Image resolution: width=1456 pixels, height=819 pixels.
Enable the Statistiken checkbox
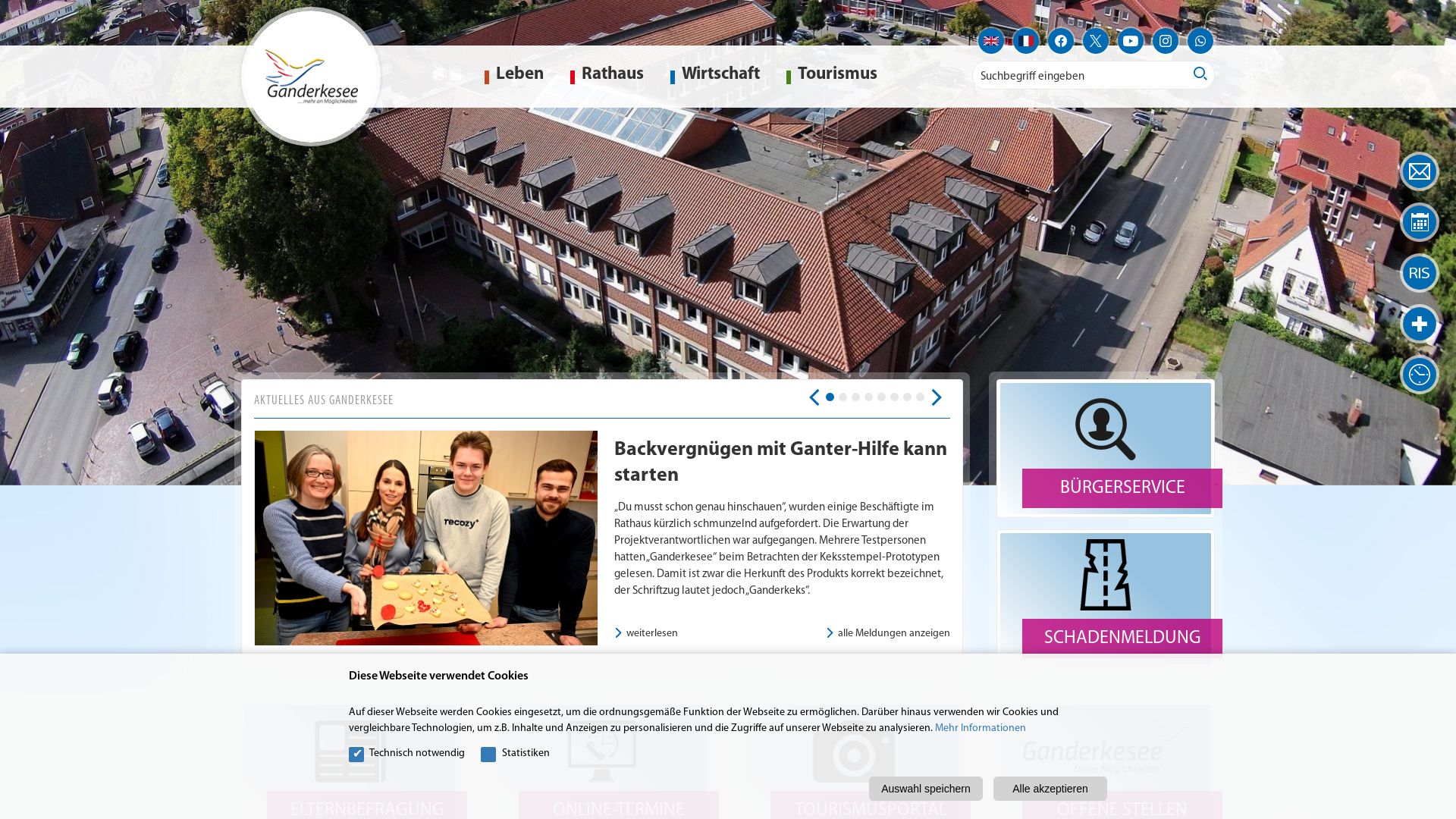(x=488, y=755)
